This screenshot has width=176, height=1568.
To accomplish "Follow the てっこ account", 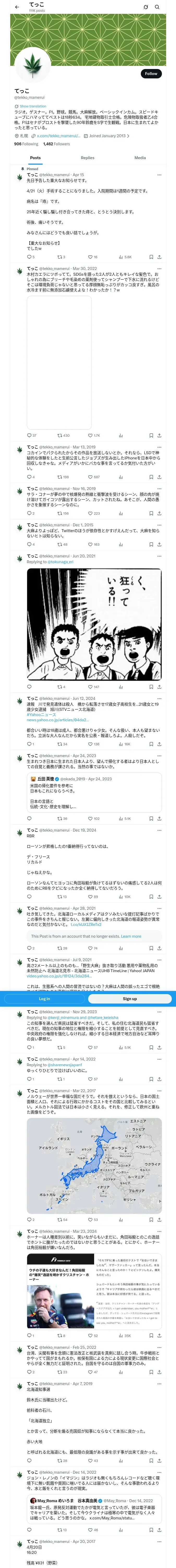I will (x=151, y=74).
